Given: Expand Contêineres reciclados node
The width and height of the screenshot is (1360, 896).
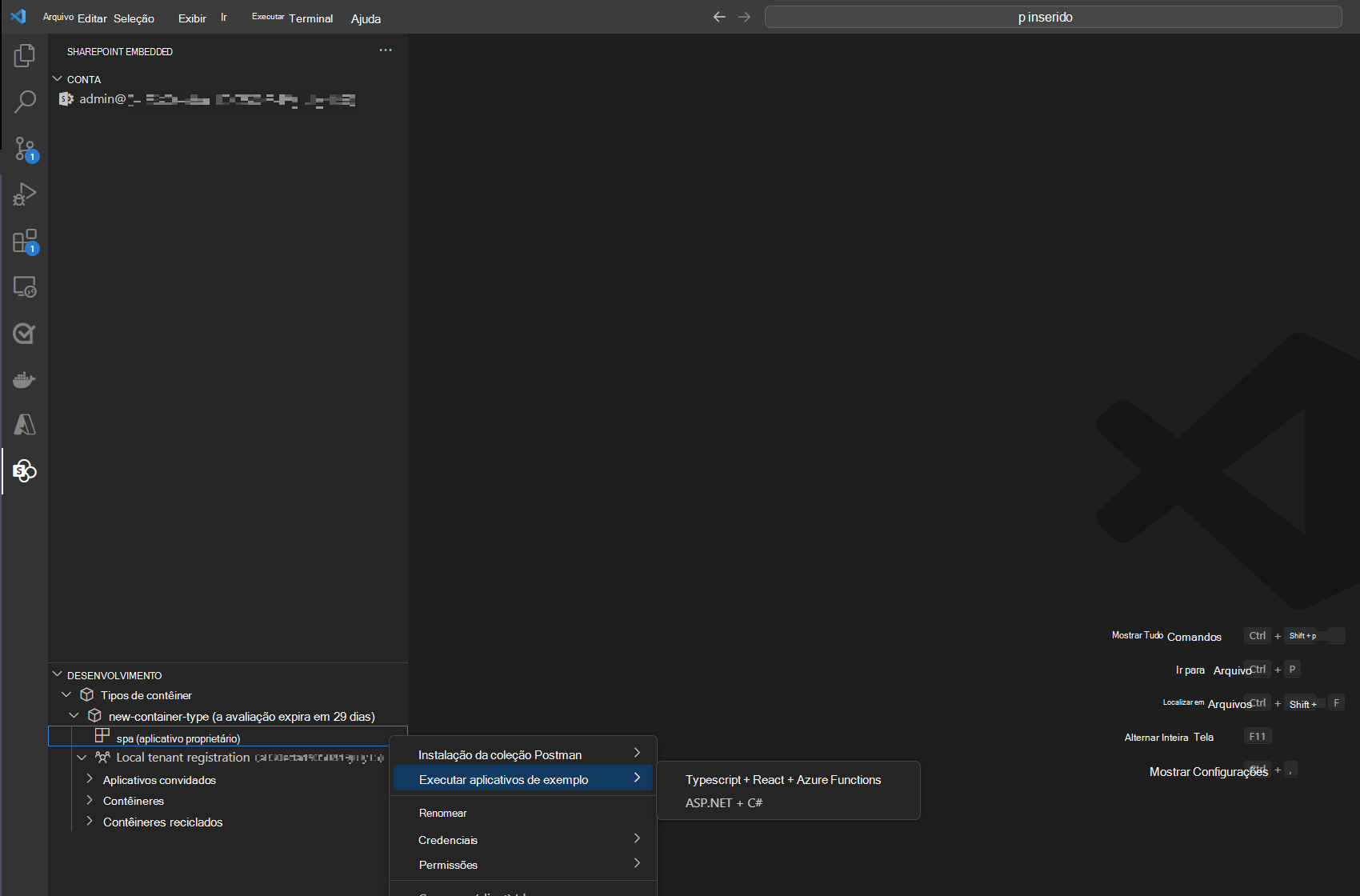Looking at the screenshot, I should tap(90, 822).
